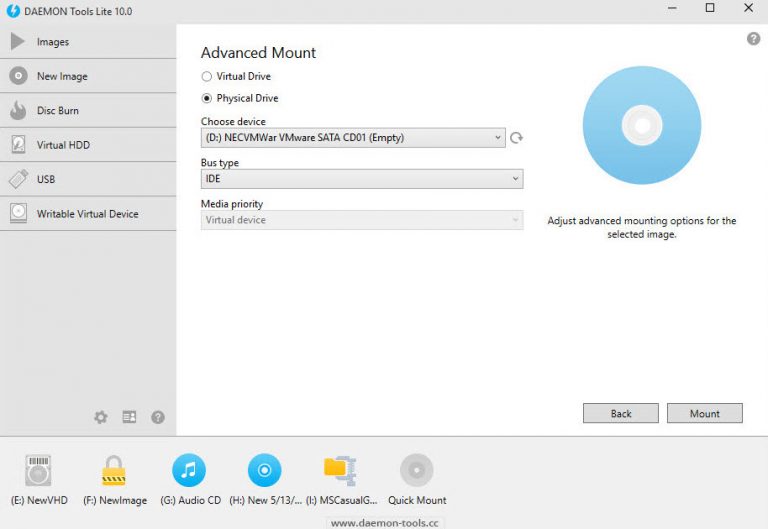Open the Media priority dropdown
This screenshot has height=529, width=768.
click(361, 220)
